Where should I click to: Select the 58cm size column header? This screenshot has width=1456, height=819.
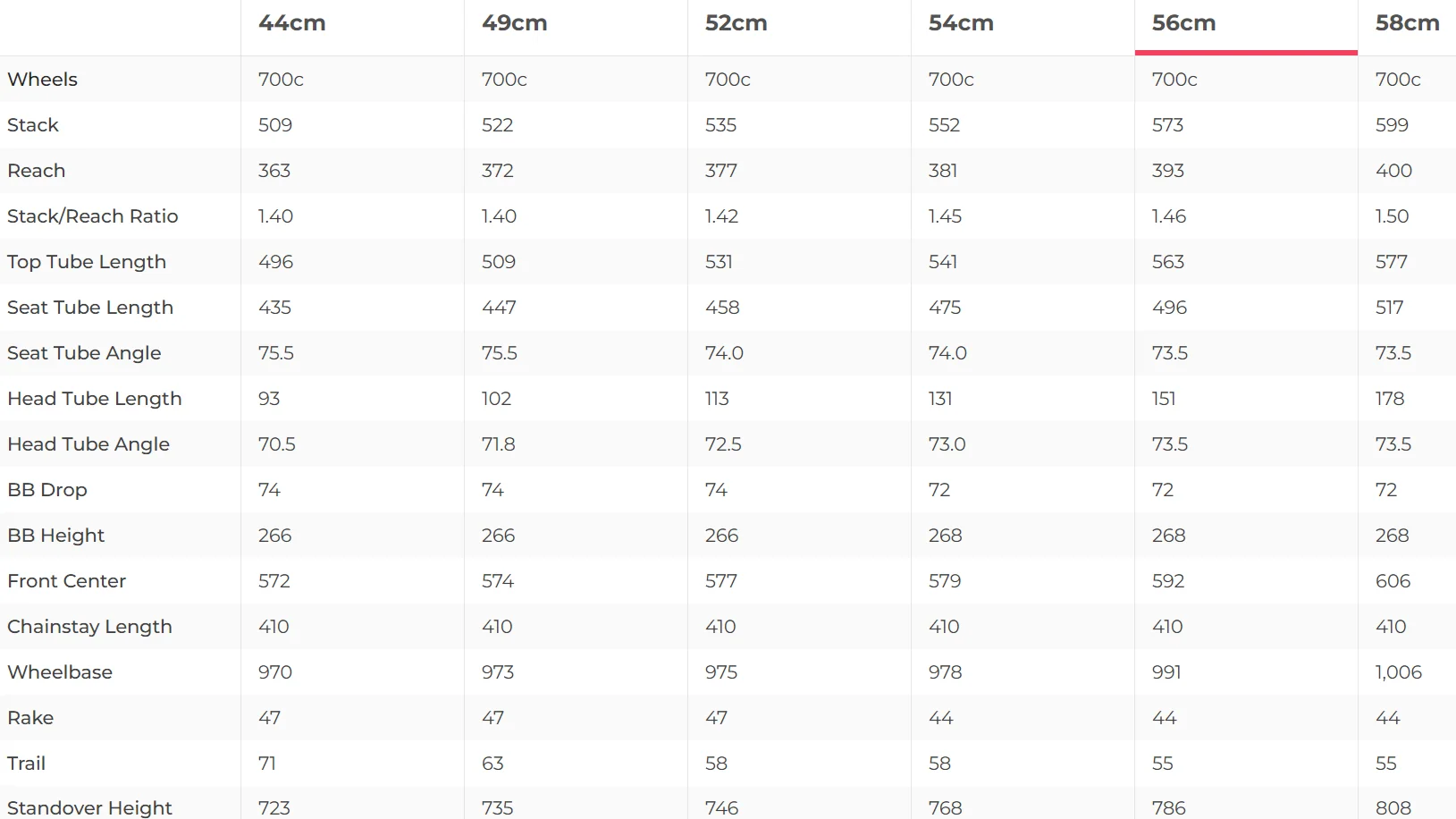(x=1407, y=23)
